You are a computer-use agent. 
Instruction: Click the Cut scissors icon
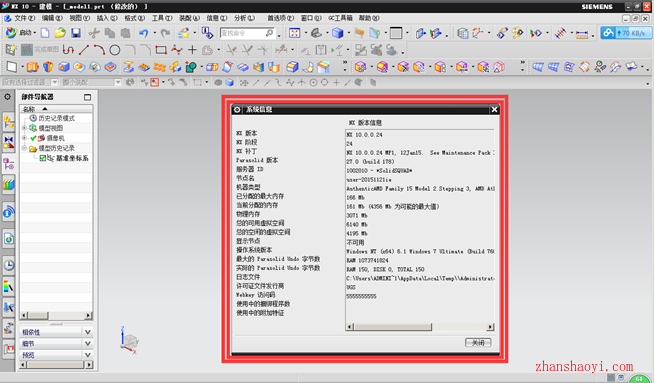tap(94, 33)
